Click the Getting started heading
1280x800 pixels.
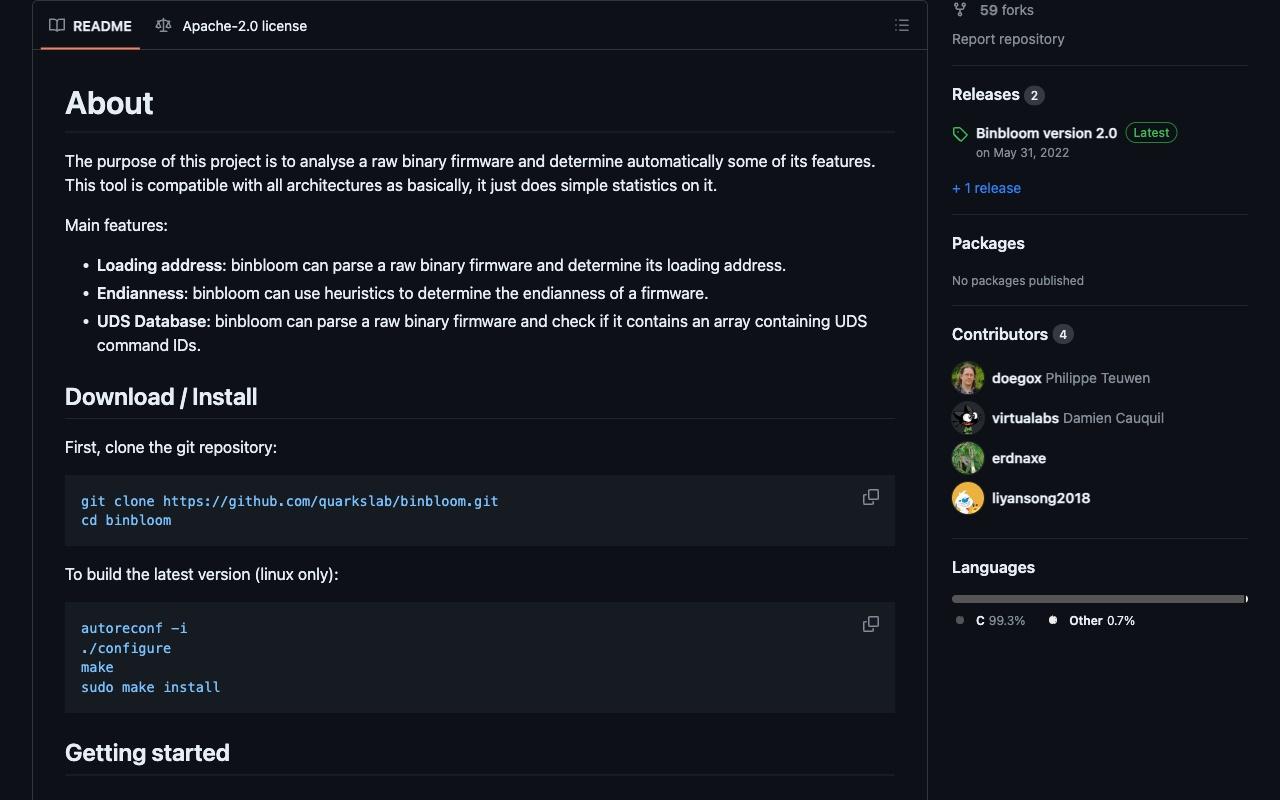point(147,753)
